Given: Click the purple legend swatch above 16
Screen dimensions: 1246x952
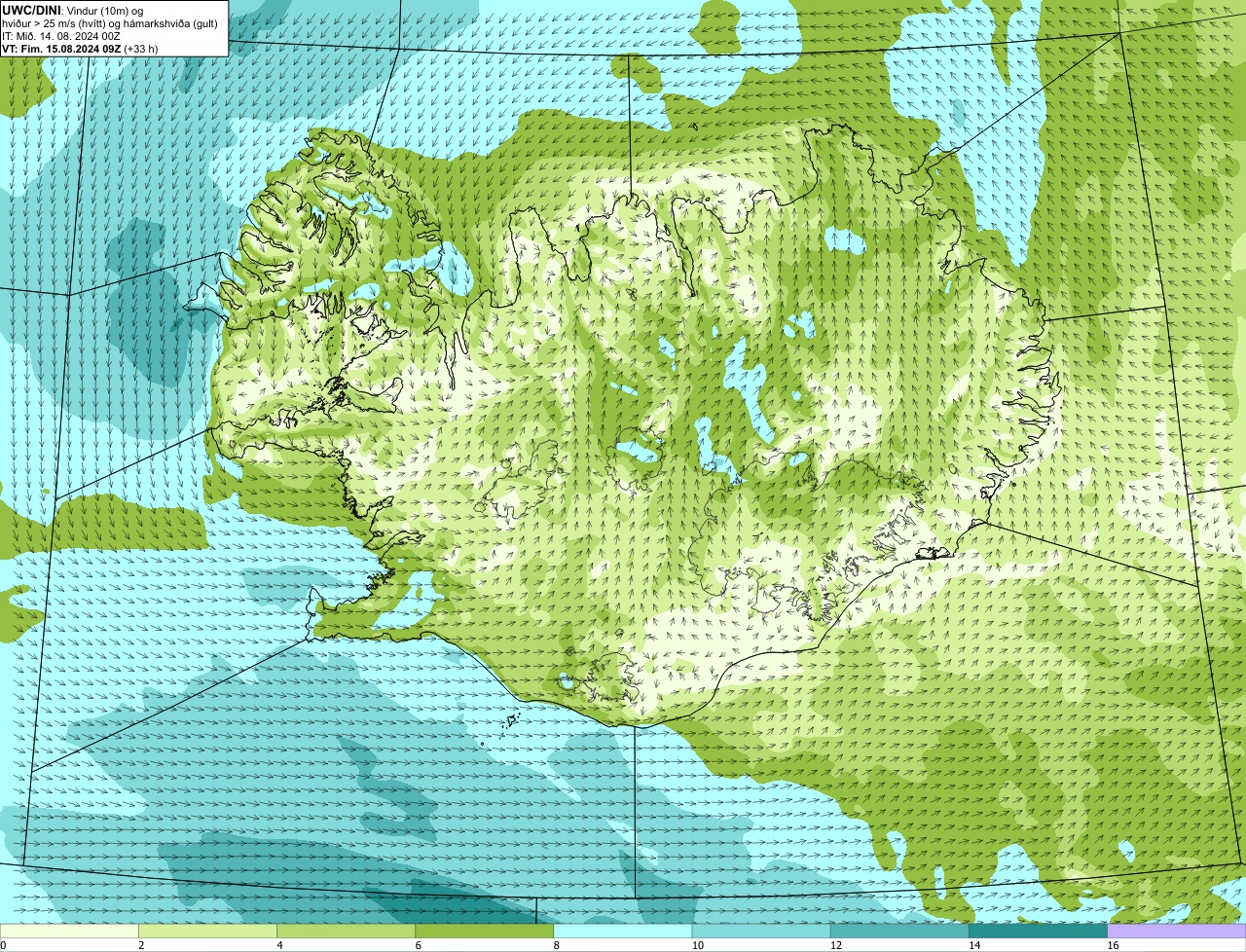Looking at the screenshot, I should [1177, 932].
